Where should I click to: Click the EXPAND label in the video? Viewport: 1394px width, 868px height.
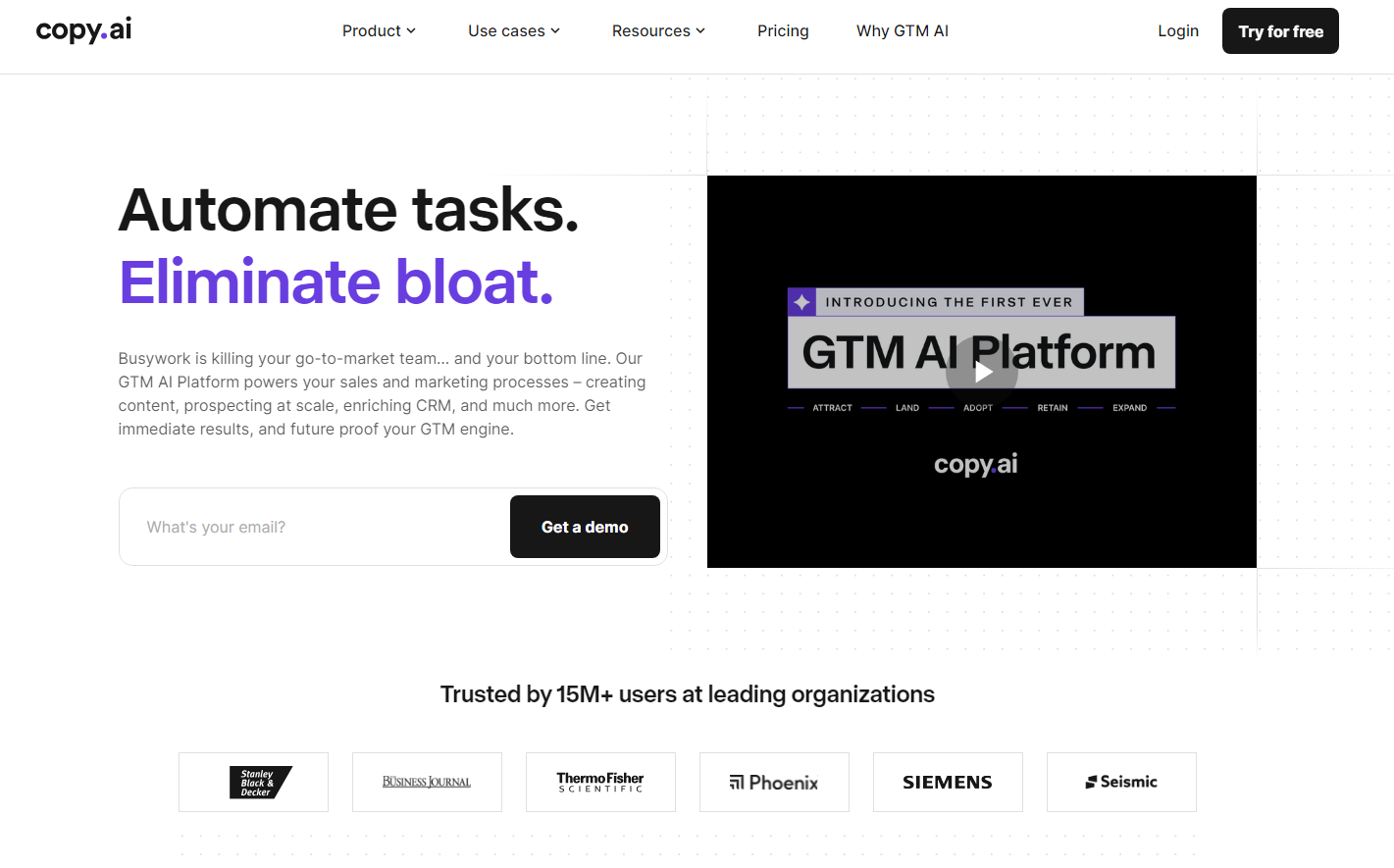(x=1129, y=408)
